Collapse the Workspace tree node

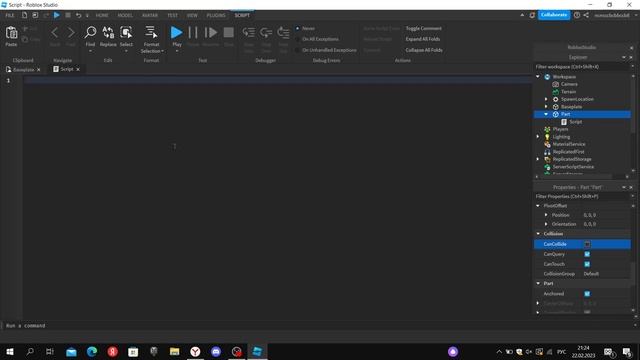(x=538, y=77)
